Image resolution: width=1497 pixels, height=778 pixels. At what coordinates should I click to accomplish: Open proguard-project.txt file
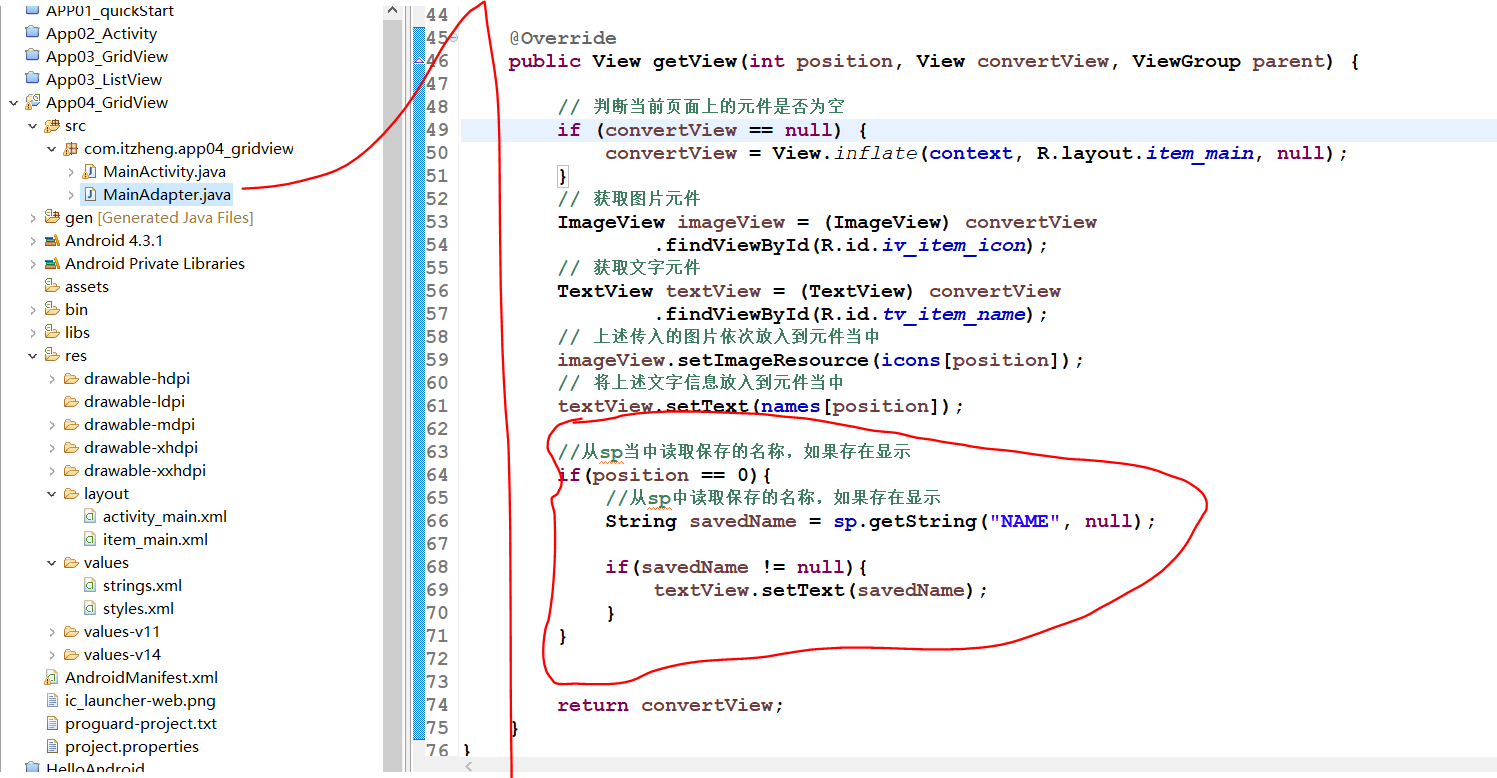[141, 724]
